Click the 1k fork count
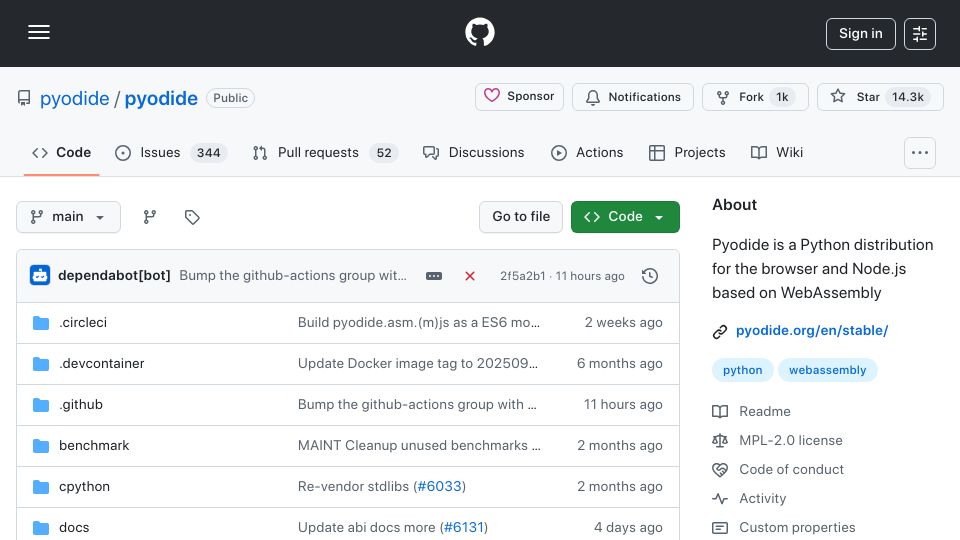Screen dimensions: 960x540 point(782,97)
